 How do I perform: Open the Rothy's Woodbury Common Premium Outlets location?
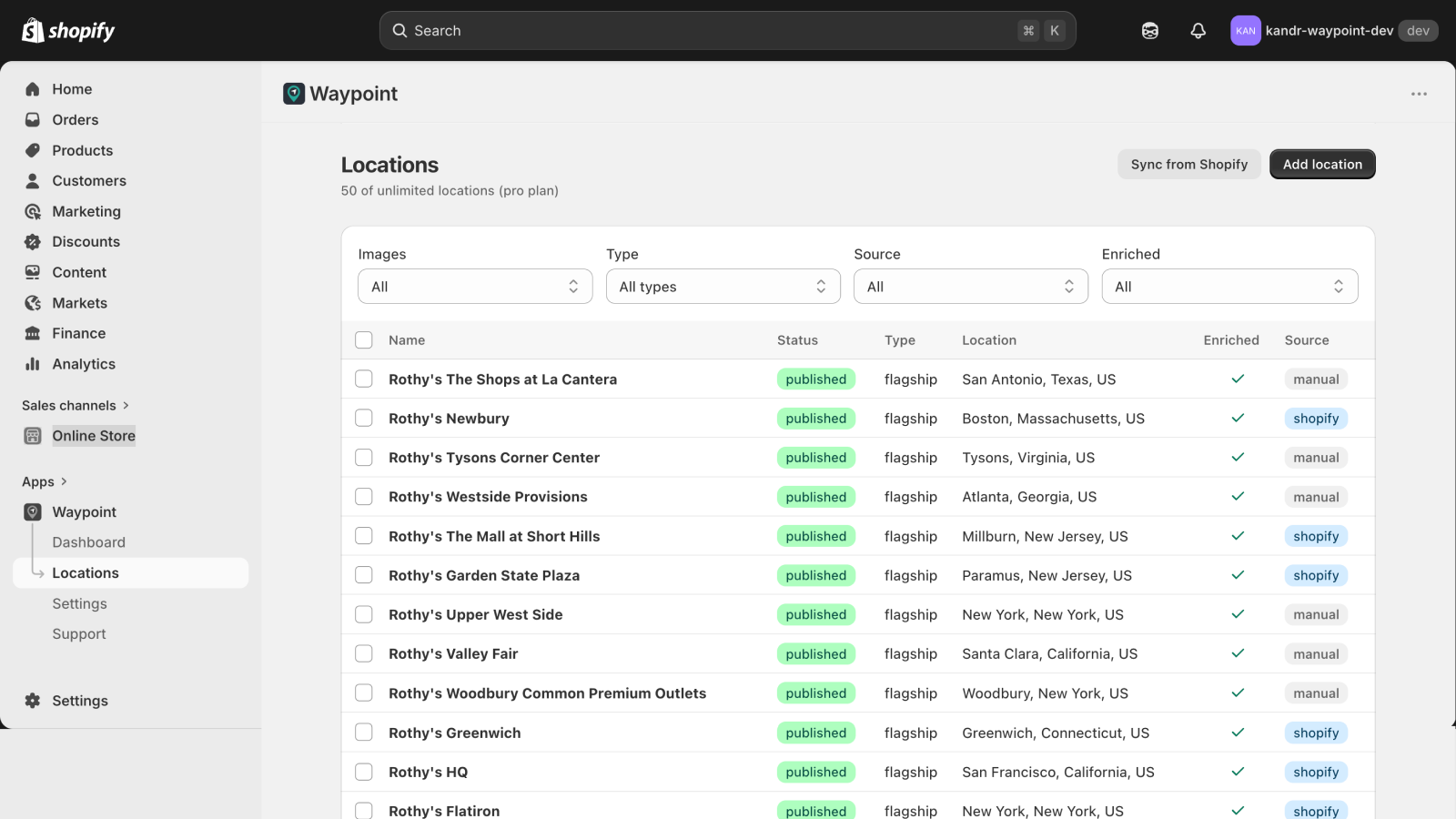tap(547, 693)
